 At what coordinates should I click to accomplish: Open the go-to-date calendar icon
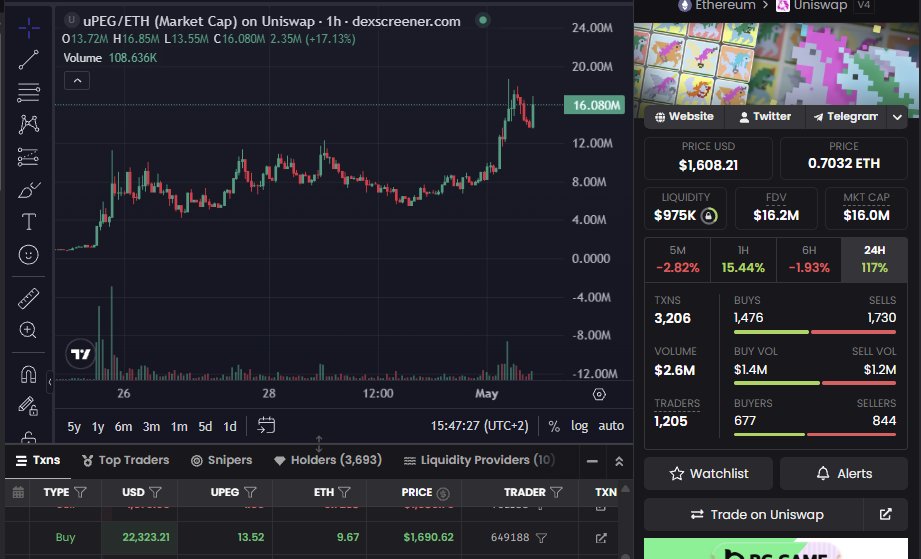(x=266, y=425)
